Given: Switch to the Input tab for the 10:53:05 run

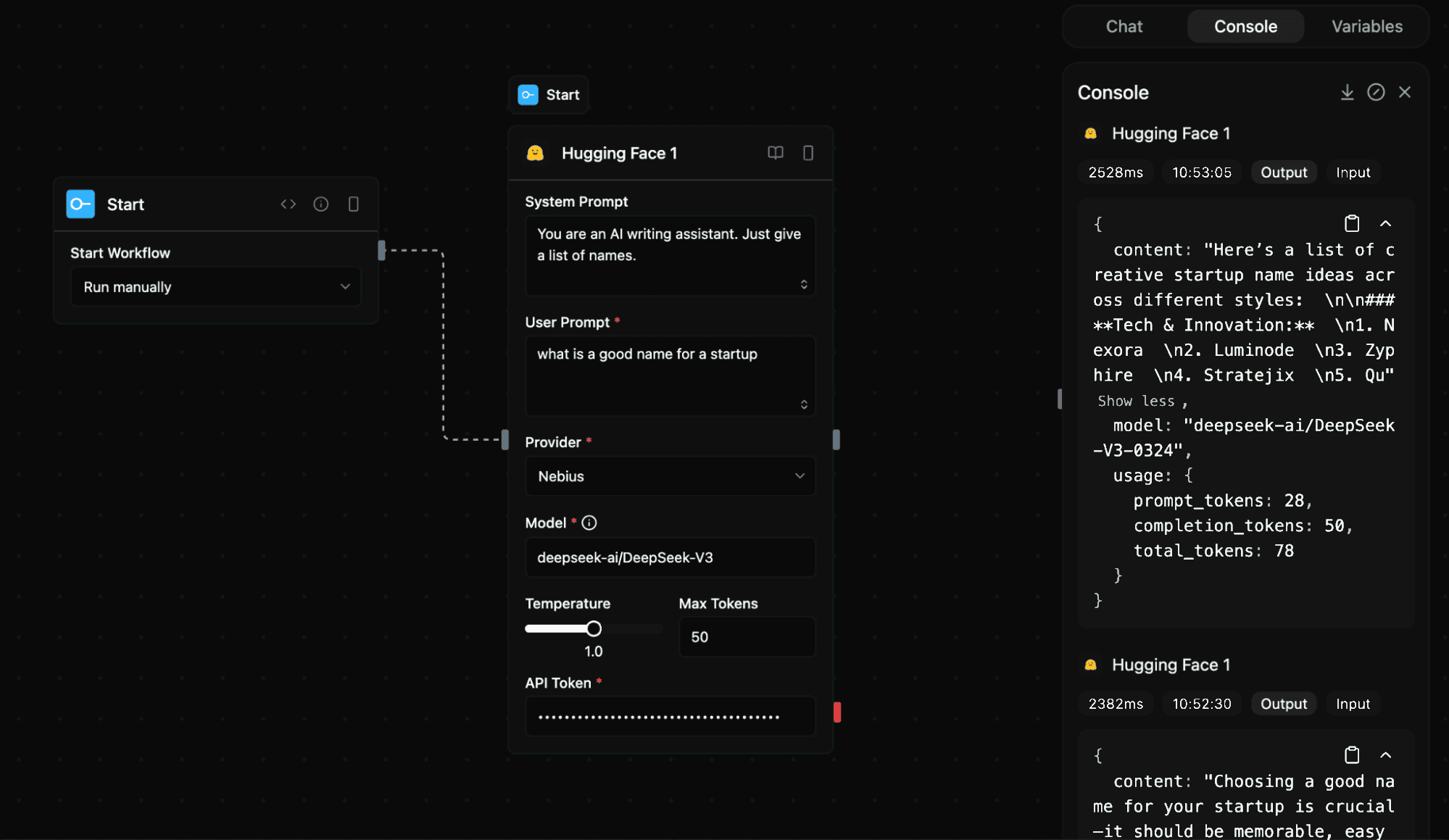Looking at the screenshot, I should click(1353, 172).
